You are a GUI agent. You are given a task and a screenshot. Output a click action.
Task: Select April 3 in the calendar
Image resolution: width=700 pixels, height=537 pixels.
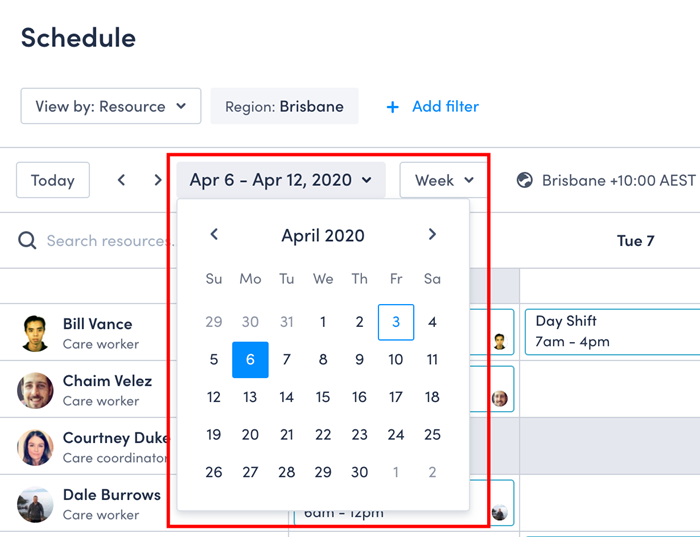pos(396,322)
